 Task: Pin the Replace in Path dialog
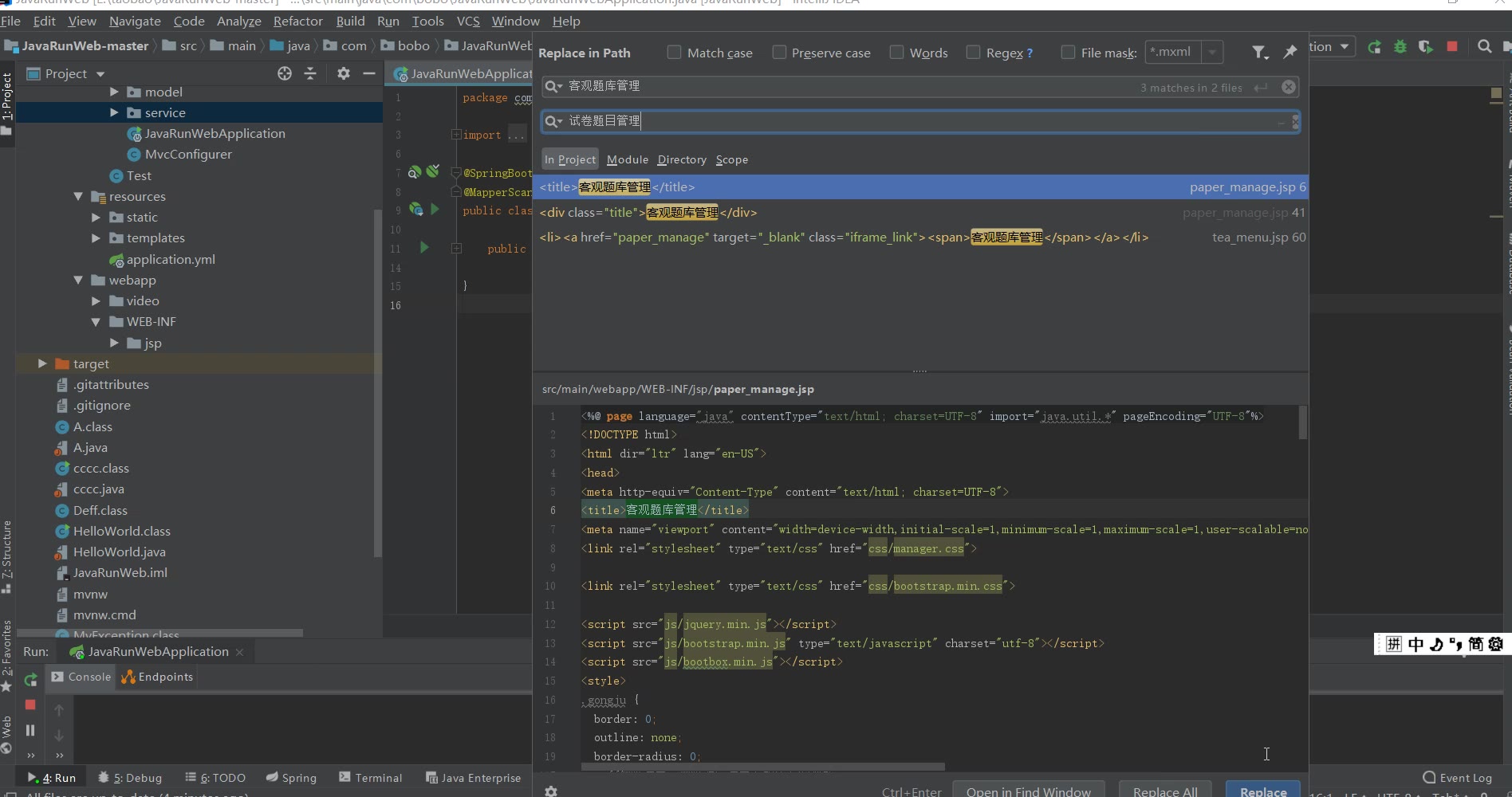click(1290, 53)
